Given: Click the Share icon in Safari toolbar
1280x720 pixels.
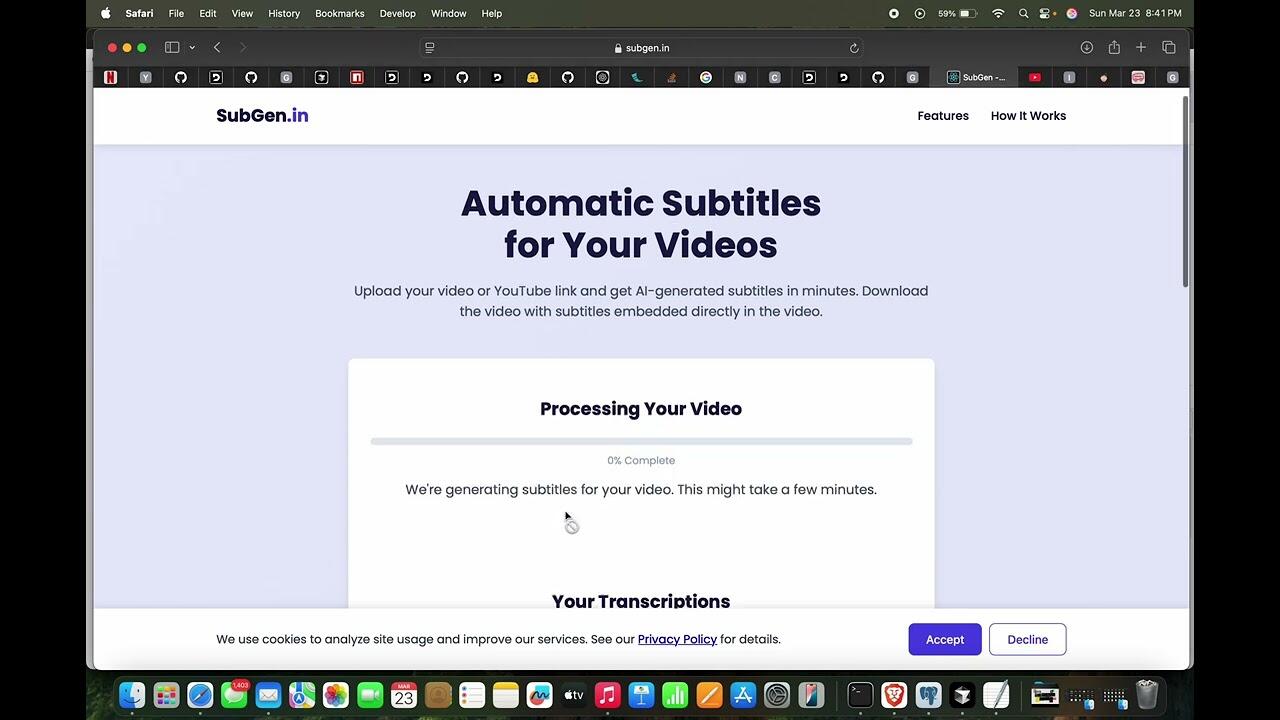Looking at the screenshot, I should click(1114, 47).
